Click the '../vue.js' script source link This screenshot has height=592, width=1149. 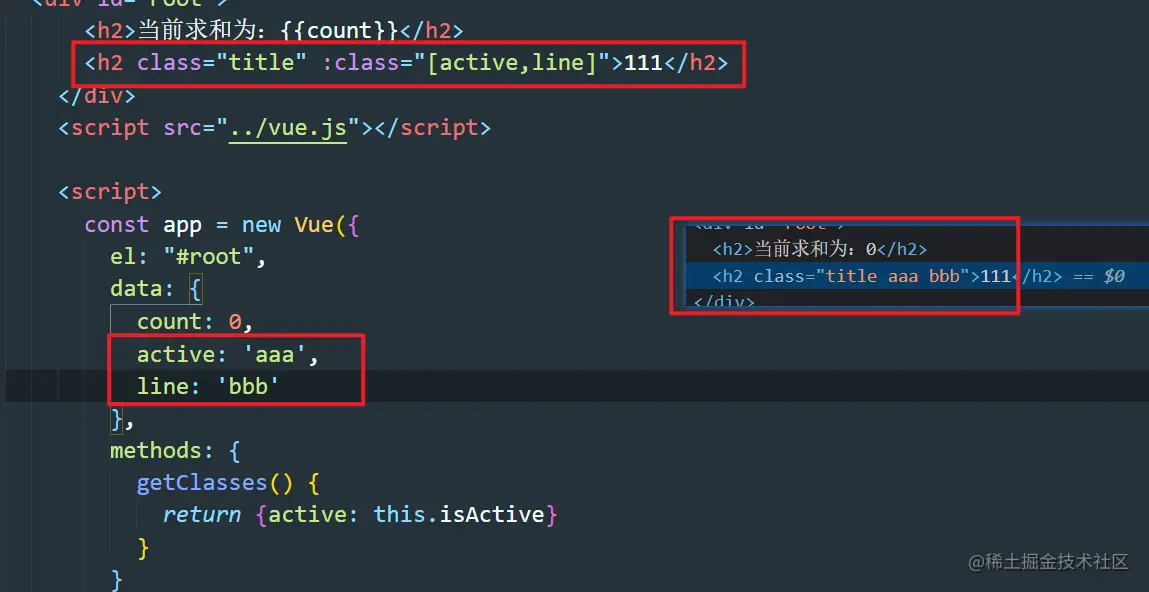(287, 127)
